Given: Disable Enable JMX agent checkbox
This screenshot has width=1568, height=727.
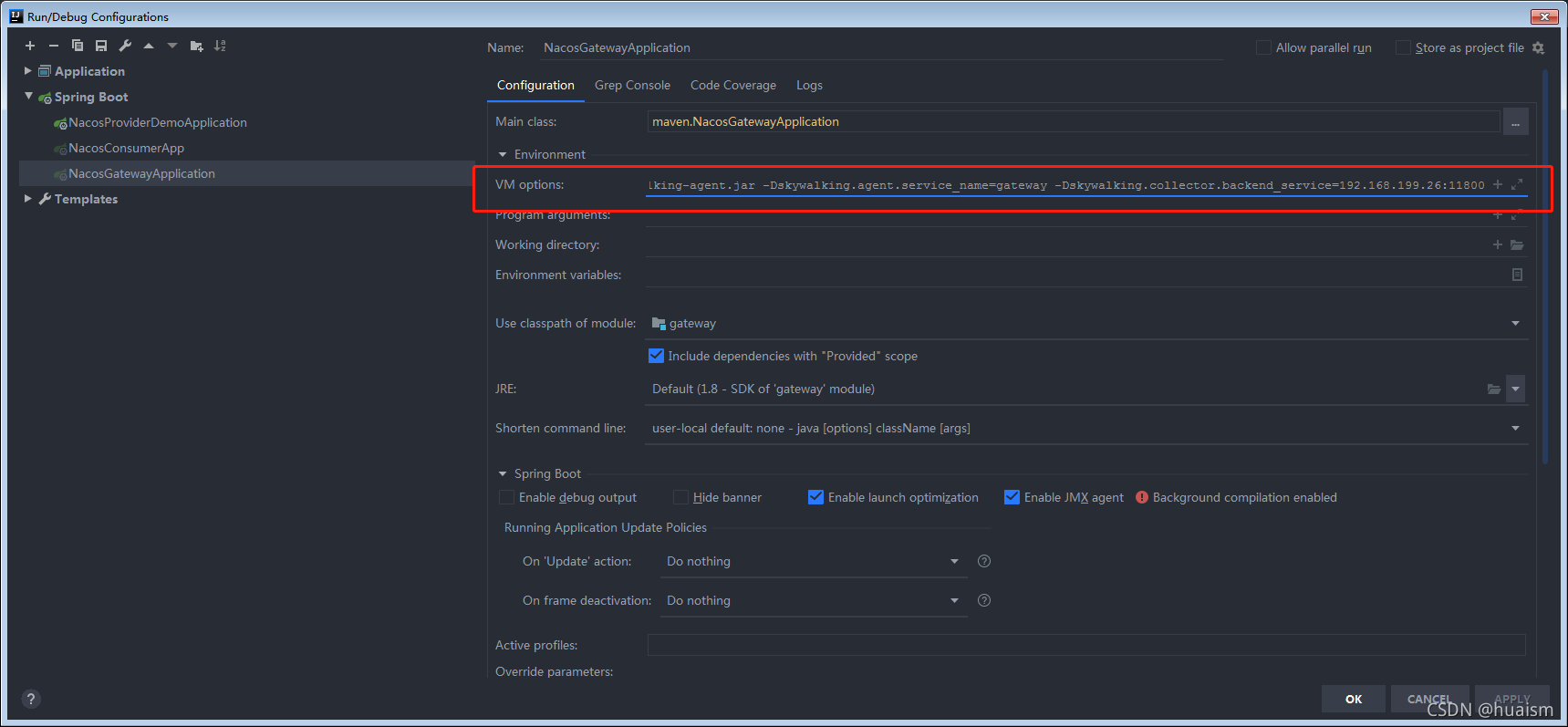Looking at the screenshot, I should click(x=1012, y=497).
